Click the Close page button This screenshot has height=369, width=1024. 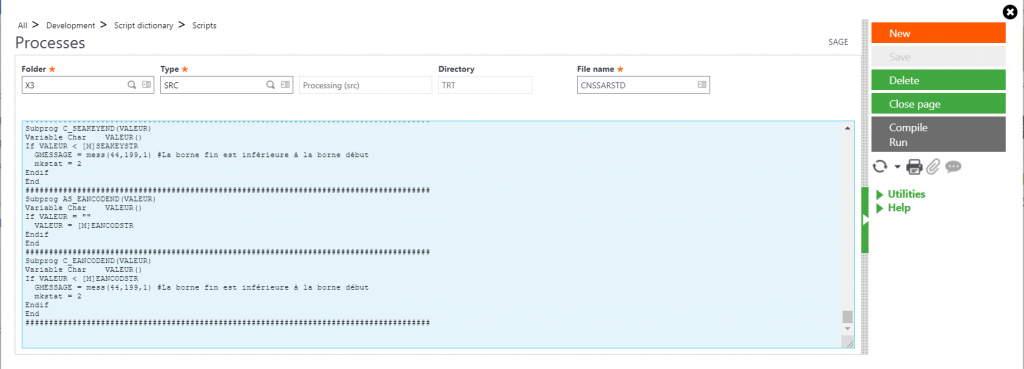938,104
